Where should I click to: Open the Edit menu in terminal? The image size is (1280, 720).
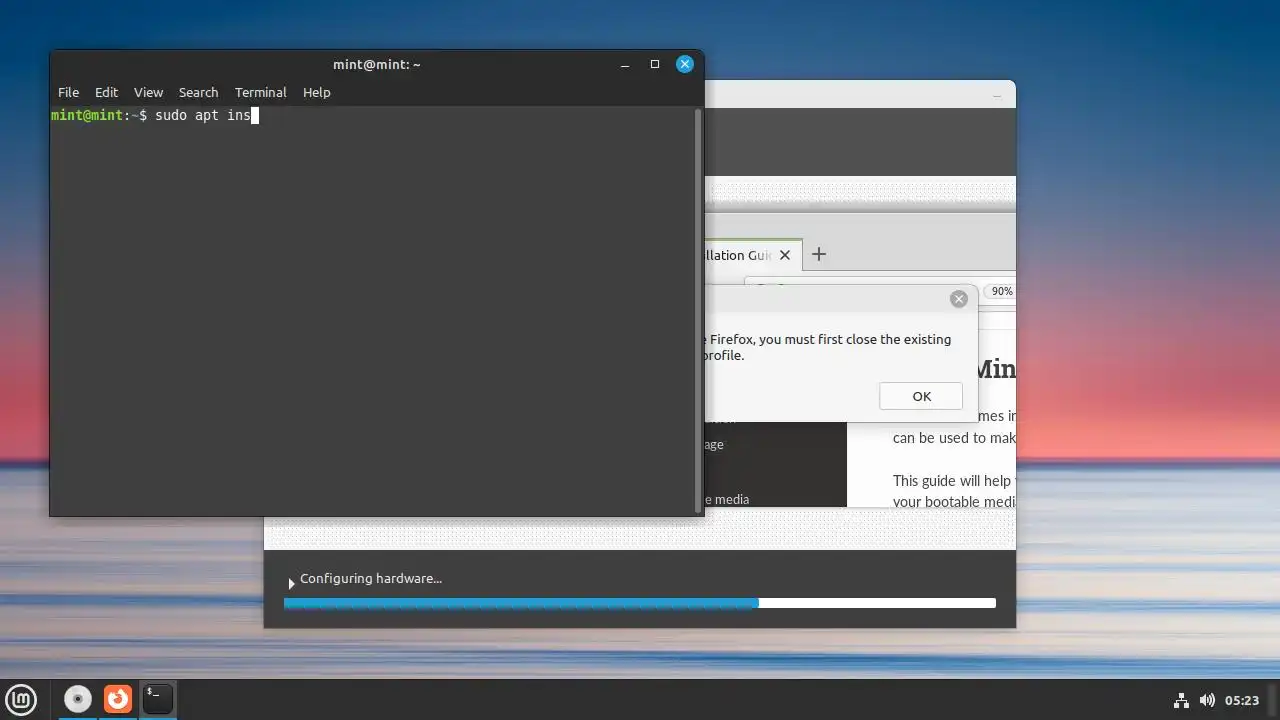106,92
